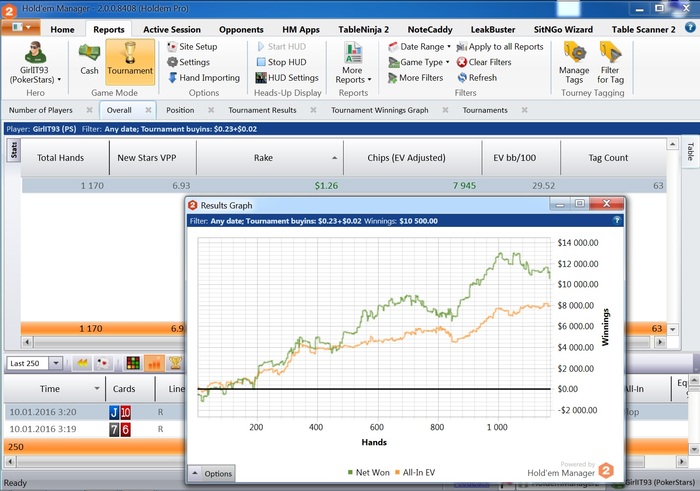700x491 pixels.
Task: Open HUD Settings
Action: (x=287, y=78)
